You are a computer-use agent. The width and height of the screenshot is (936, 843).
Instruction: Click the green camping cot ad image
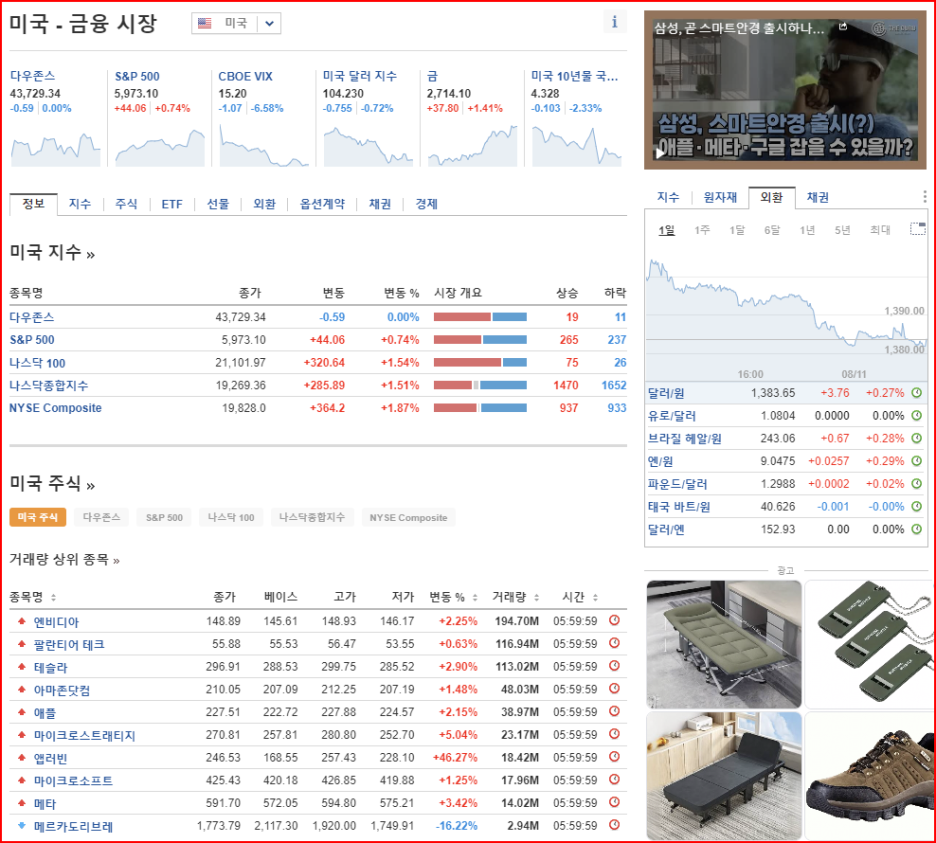coord(723,644)
